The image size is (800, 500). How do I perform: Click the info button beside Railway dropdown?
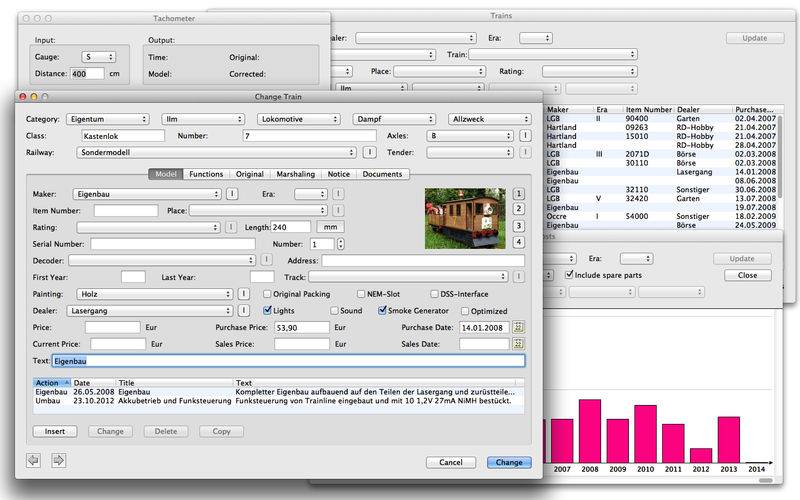pos(368,153)
